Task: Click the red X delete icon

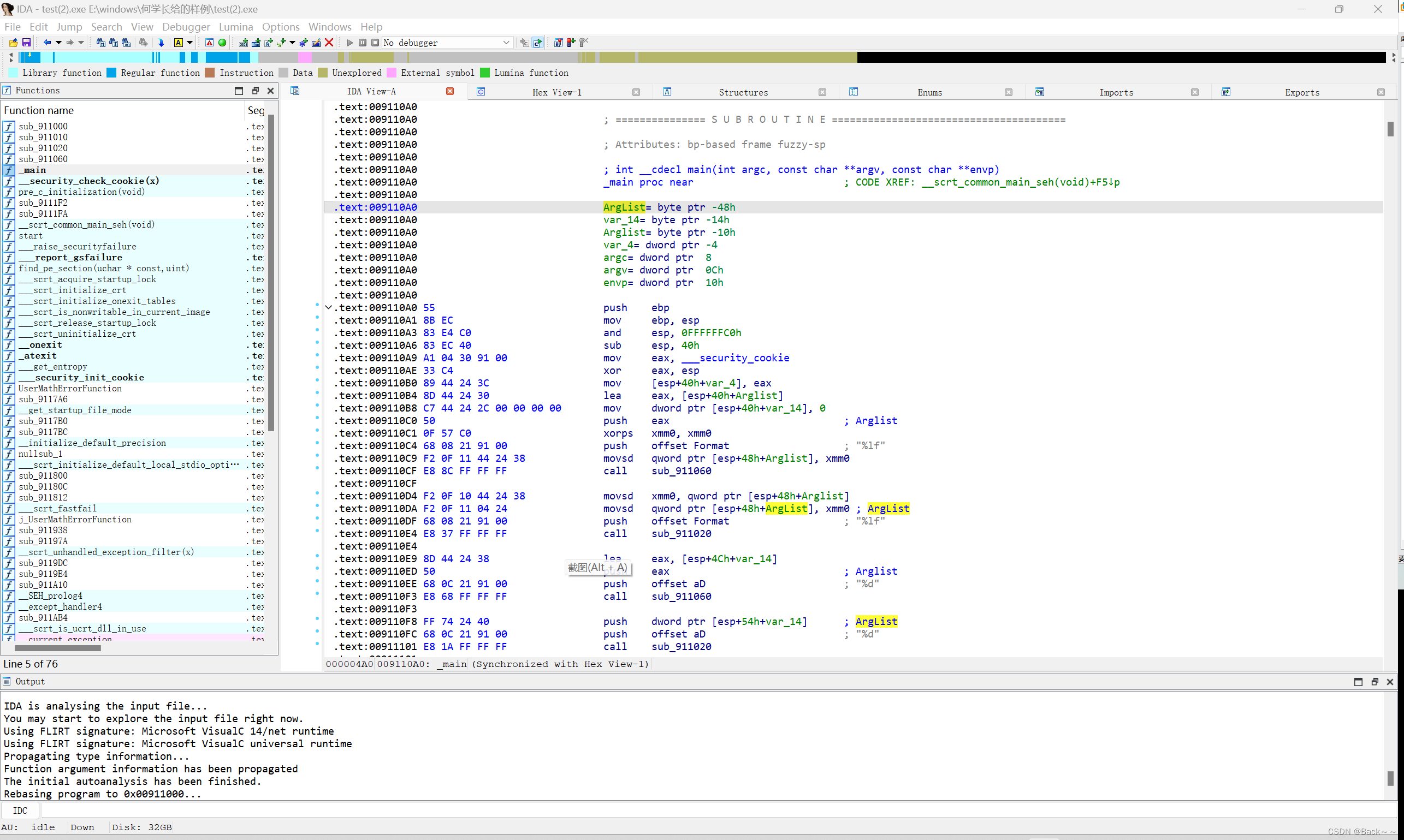Action: point(329,43)
